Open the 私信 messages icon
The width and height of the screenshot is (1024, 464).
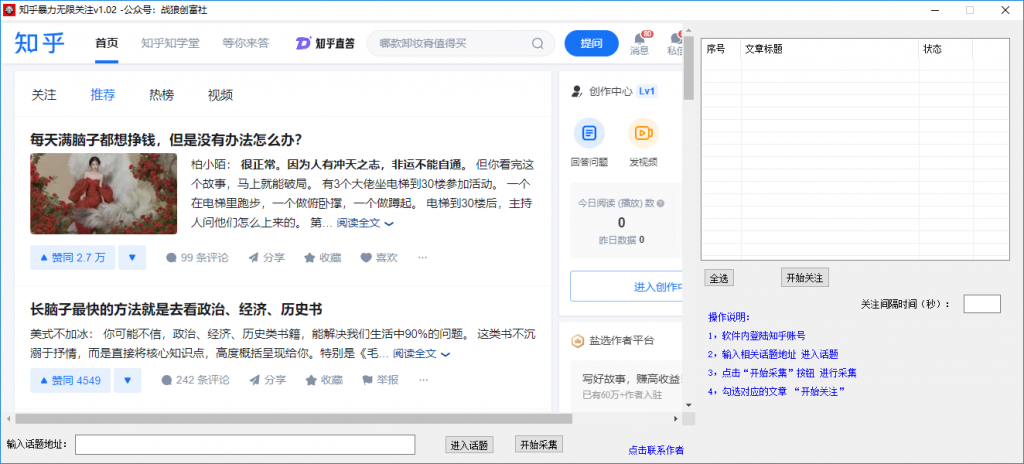[677, 39]
